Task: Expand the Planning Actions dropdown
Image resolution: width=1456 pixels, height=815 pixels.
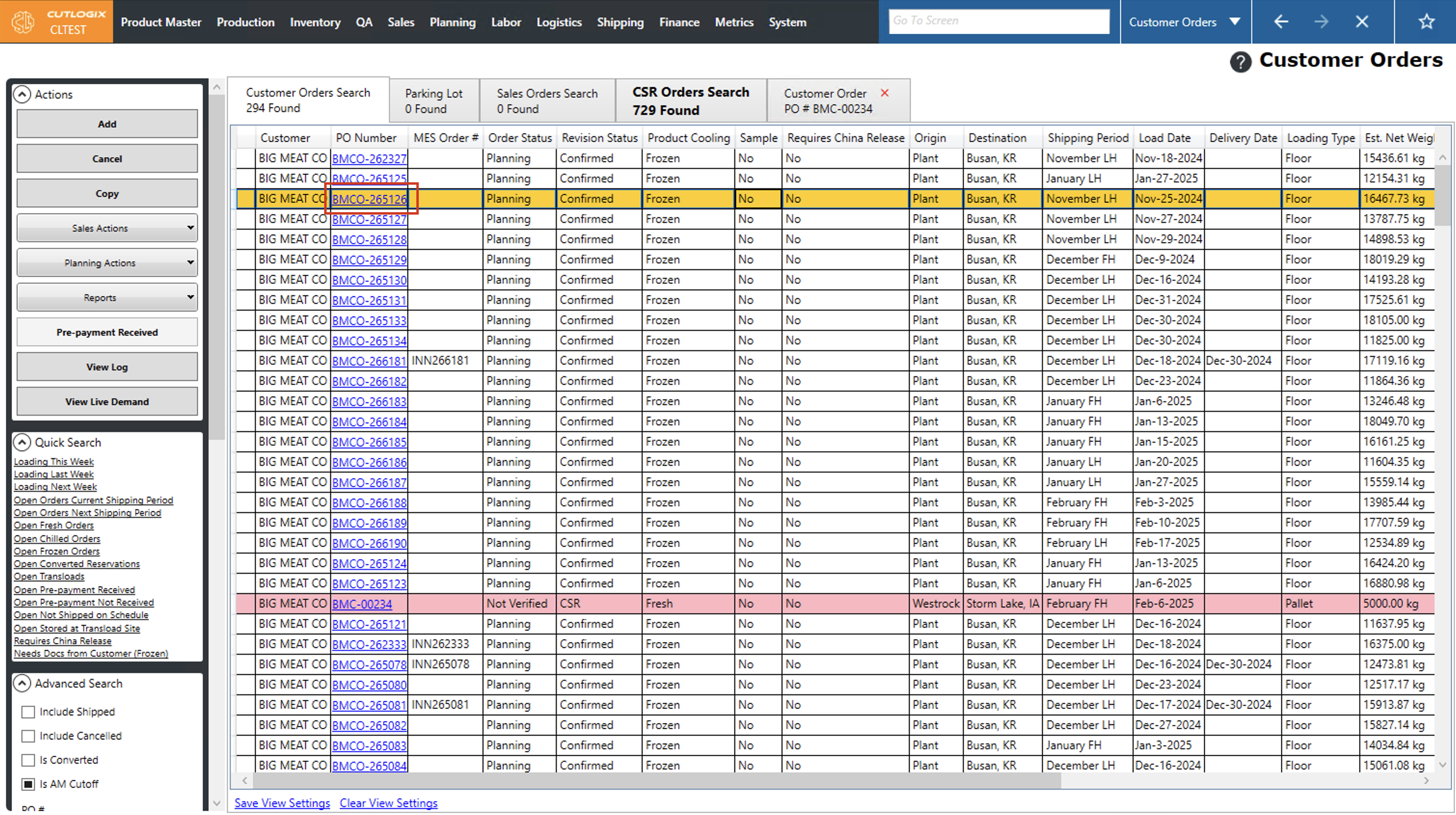Action: [107, 263]
